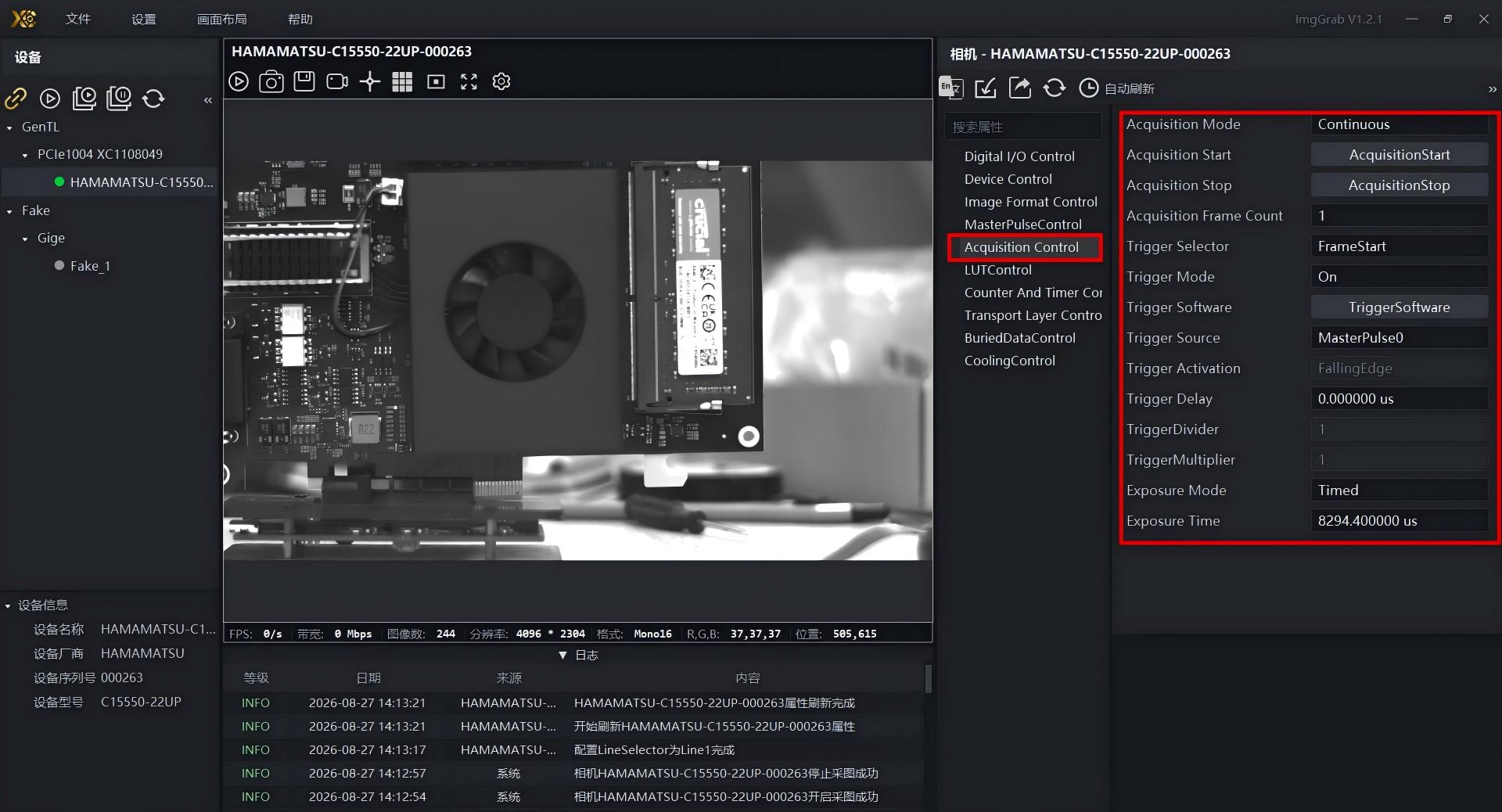This screenshot has width=1502, height=812.
Task: Click the AcquisitionStop button
Action: point(1400,185)
